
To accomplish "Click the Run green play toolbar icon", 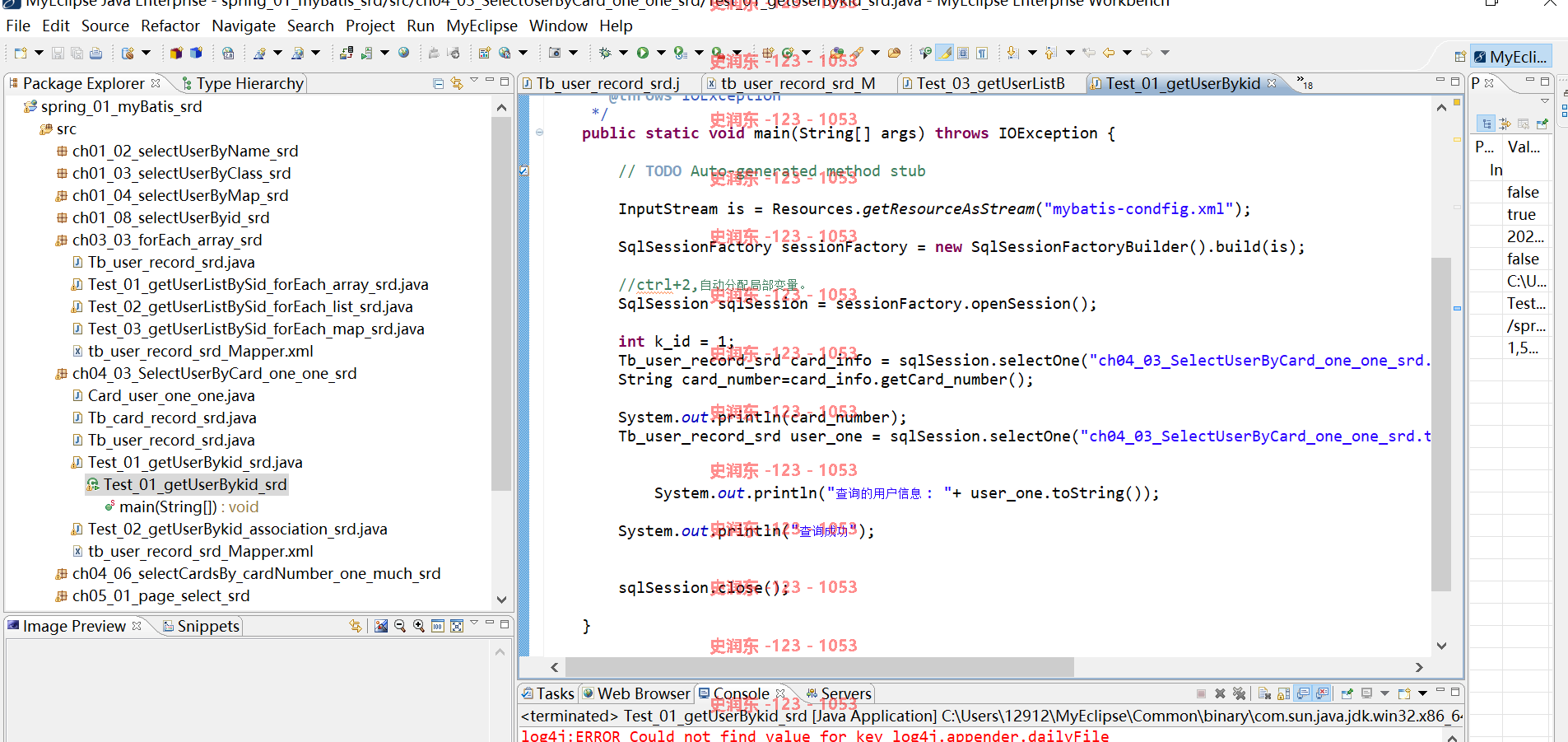I will point(643,53).
